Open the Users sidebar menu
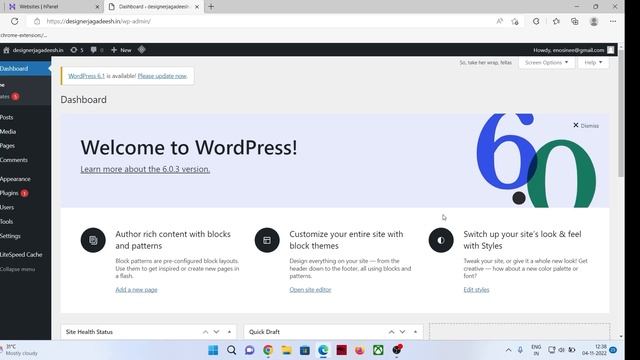The image size is (640, 360). pos(25,207)
